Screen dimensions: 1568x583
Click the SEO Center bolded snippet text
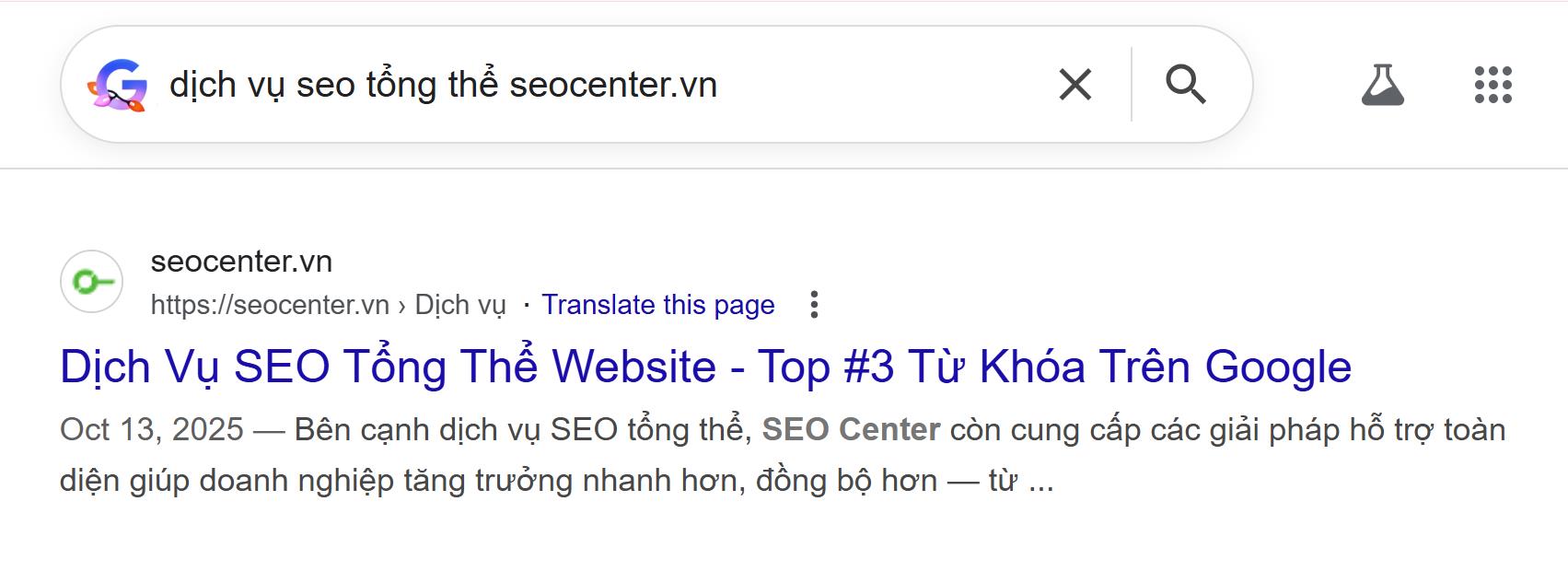851,426
